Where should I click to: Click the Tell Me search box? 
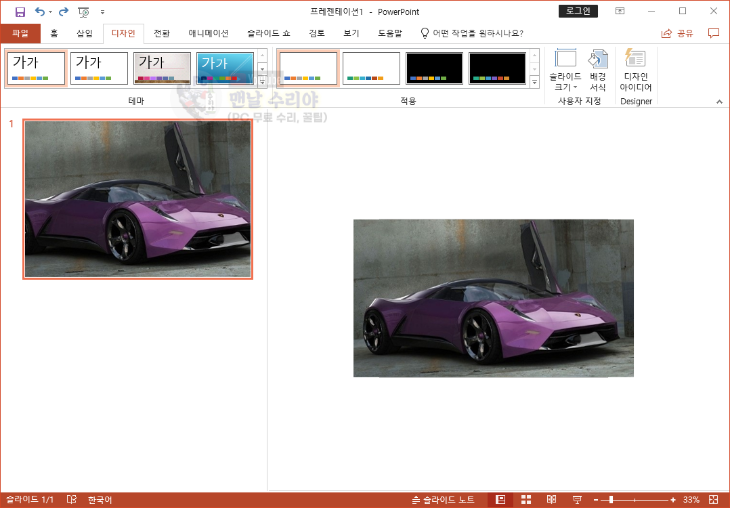click(472, 33)
